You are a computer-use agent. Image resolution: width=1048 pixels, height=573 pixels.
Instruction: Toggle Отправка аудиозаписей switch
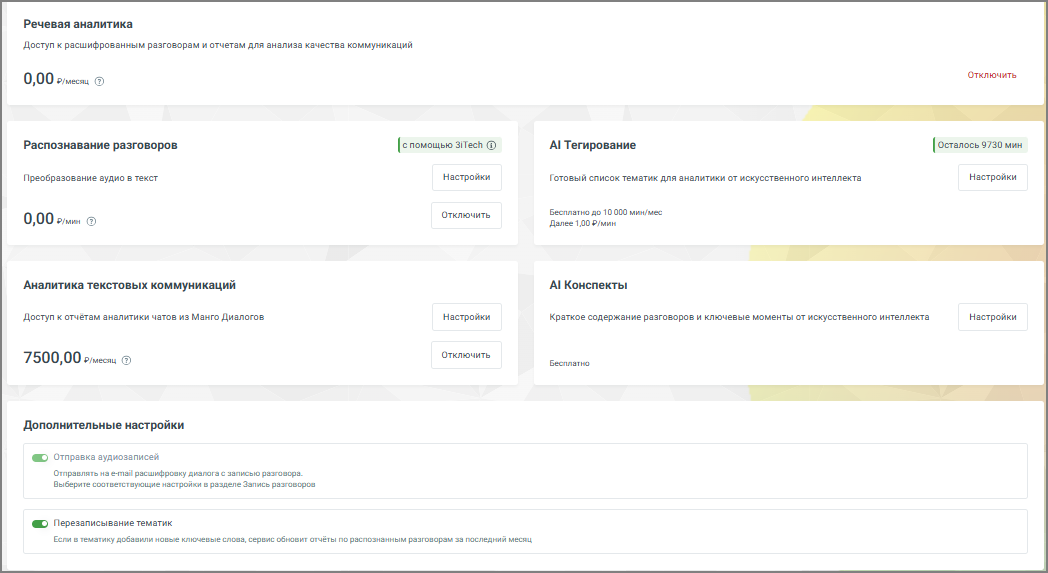(40, 457)
